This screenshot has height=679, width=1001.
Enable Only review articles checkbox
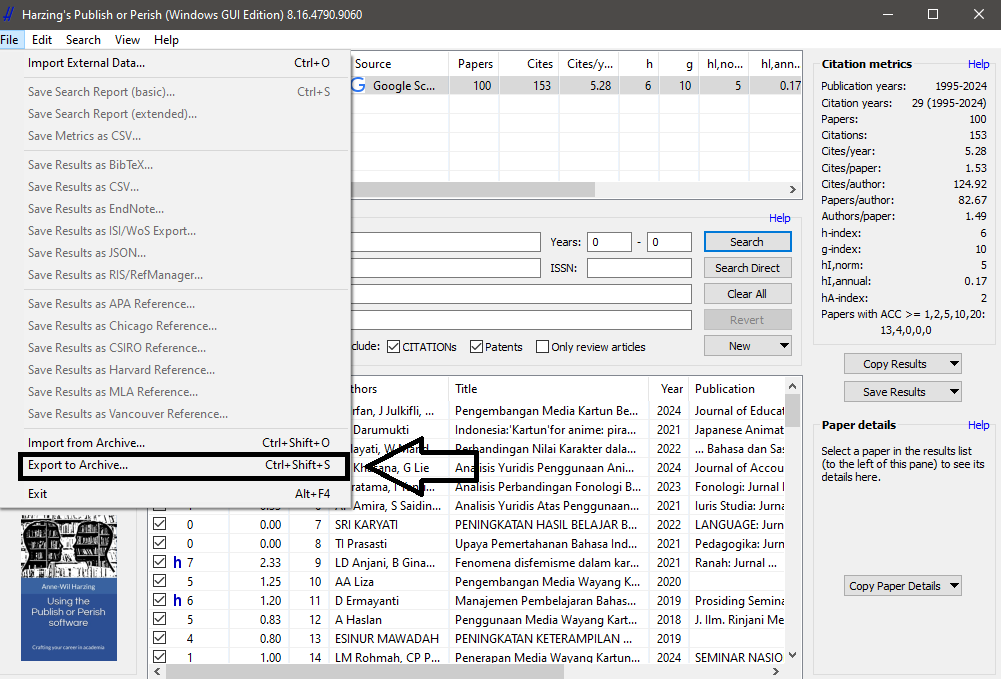coord(543,347)
